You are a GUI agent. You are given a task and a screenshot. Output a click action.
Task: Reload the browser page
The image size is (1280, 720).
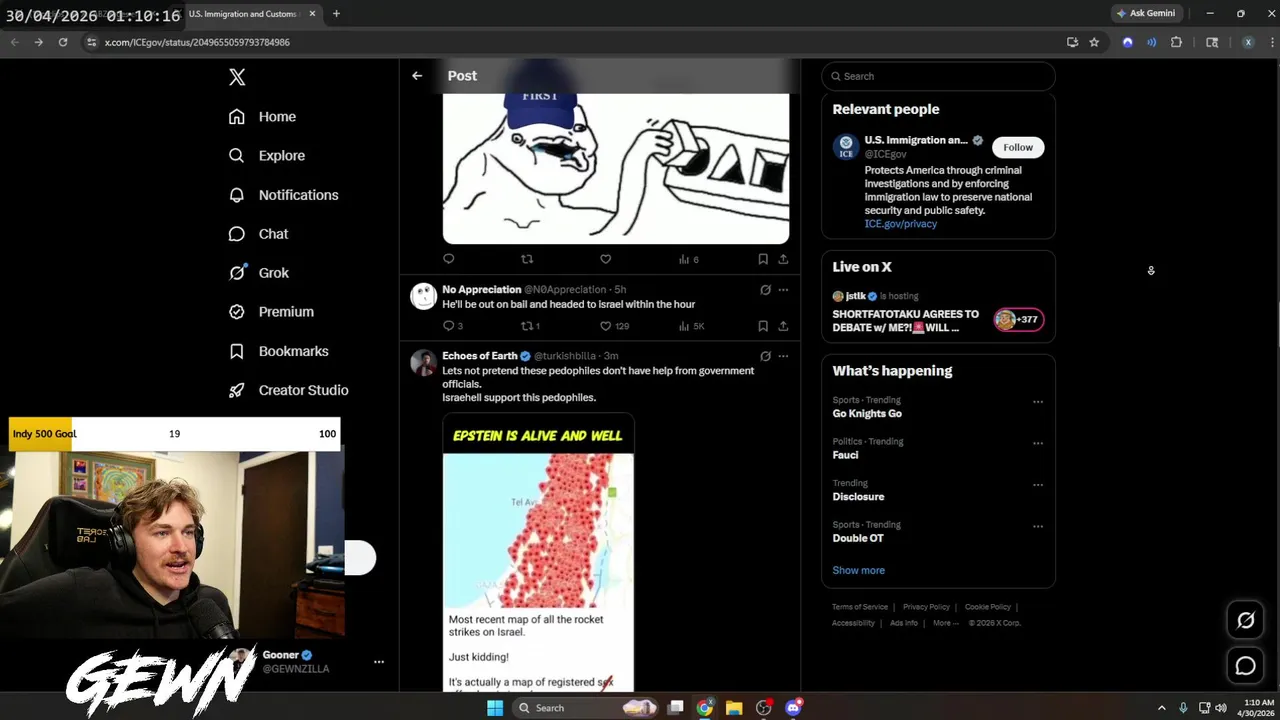coord(63,42)
